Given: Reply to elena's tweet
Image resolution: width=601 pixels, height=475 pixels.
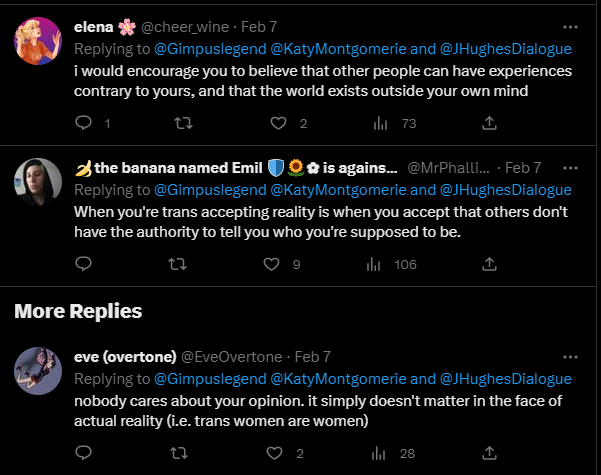Looking at the screenshot, I should (x=84, y=123).
